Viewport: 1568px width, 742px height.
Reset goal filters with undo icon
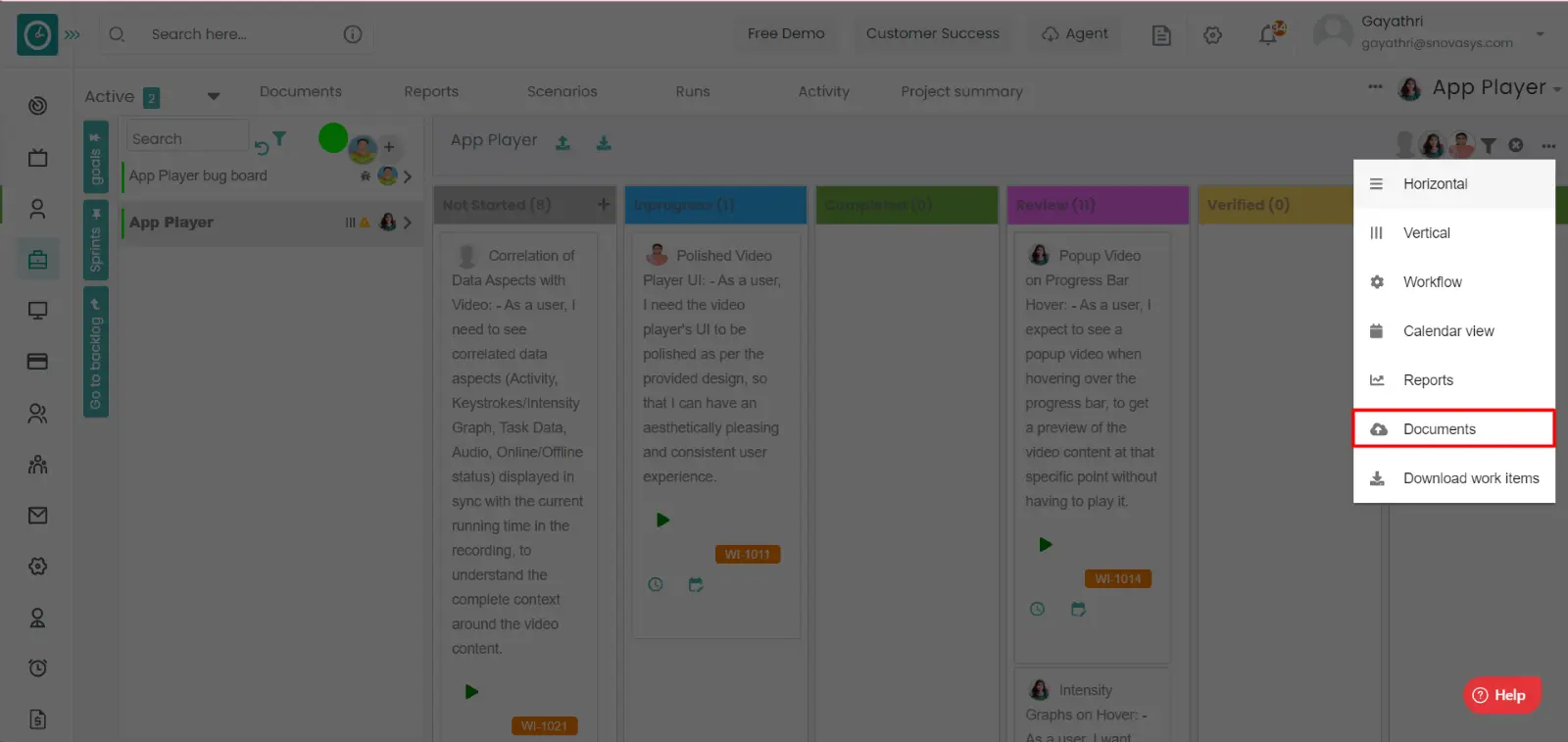262,147
